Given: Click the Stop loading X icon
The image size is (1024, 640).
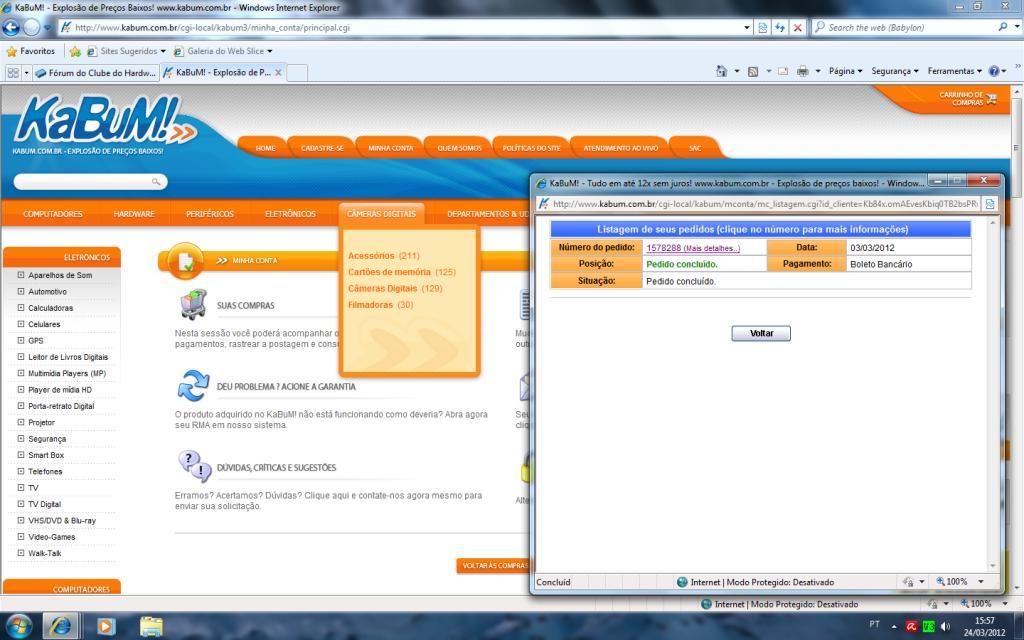Looking at the screenshot, I should tap(797, 27).
